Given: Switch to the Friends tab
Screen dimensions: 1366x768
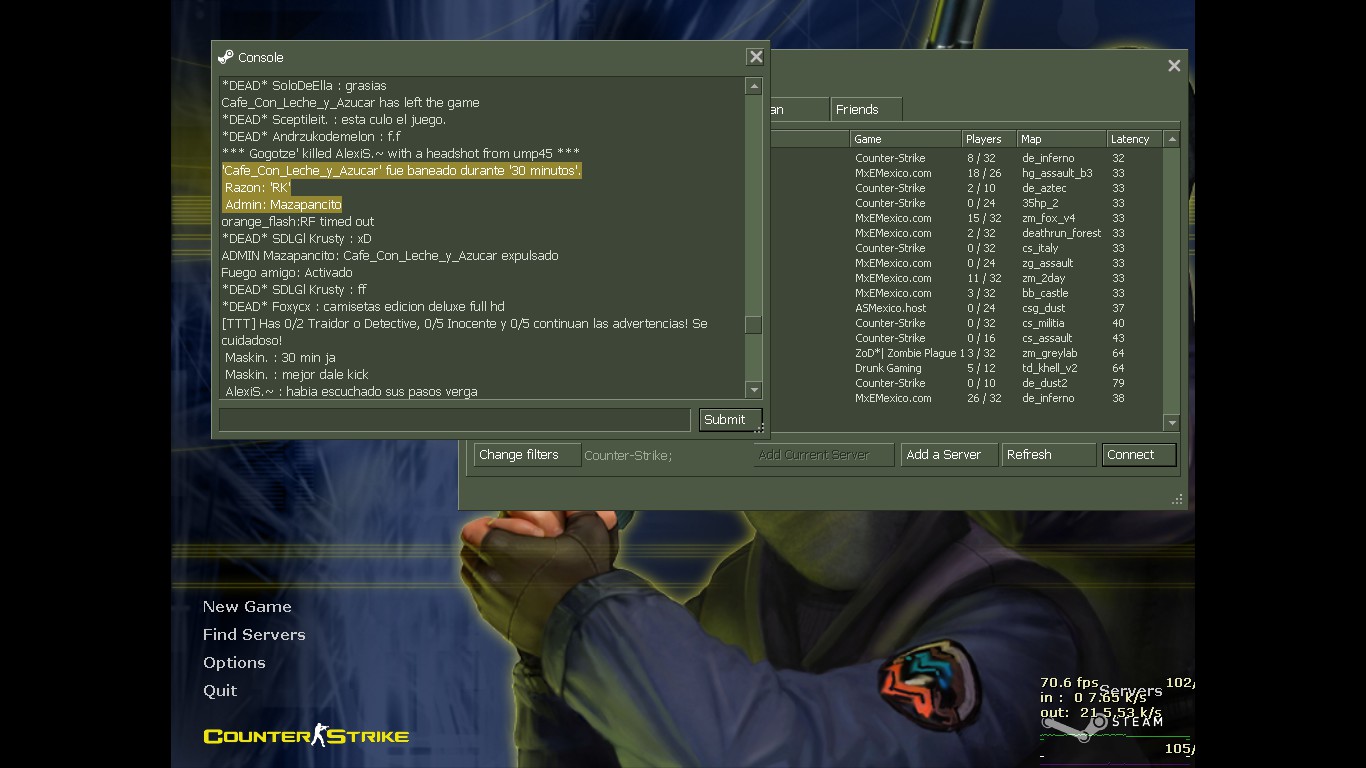Looking at the screenshot, I should 866,109.
